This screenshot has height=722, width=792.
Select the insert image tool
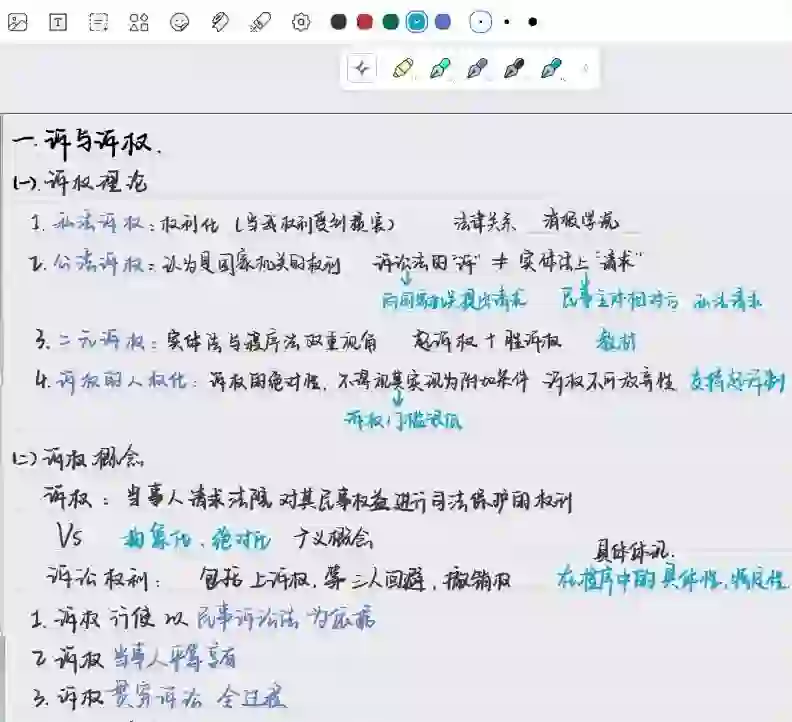[18, 22]
